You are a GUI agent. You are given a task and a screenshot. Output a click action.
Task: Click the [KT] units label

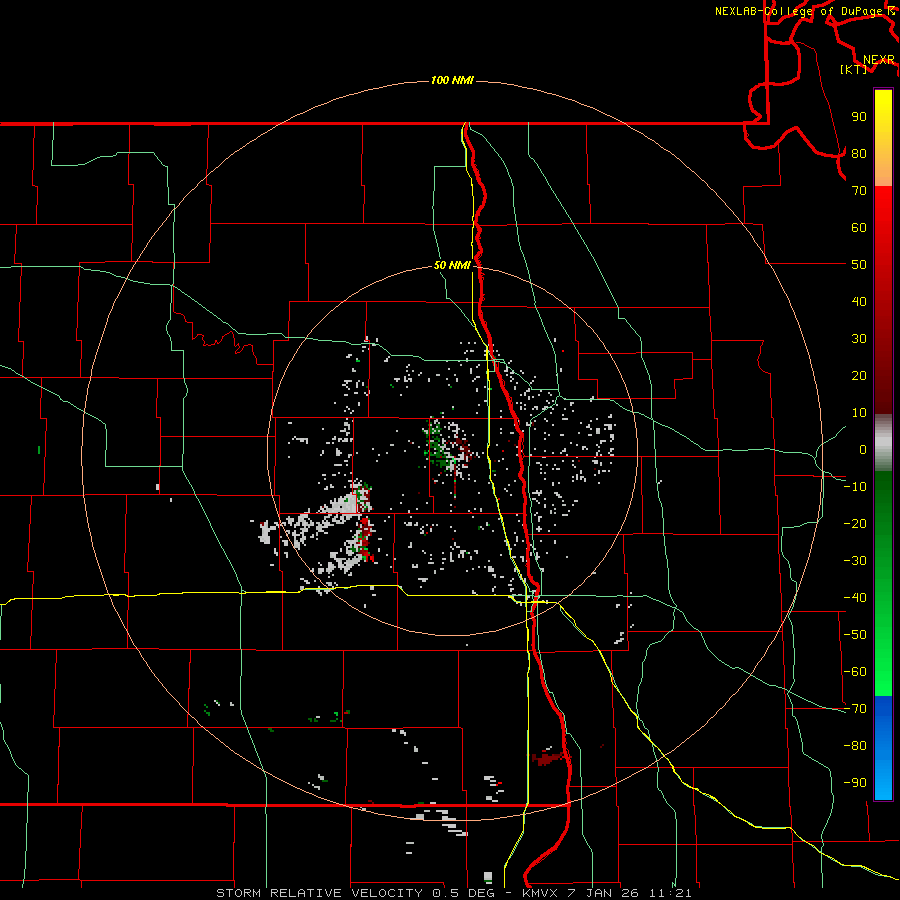pyautogui.click(x=854, y=69)
